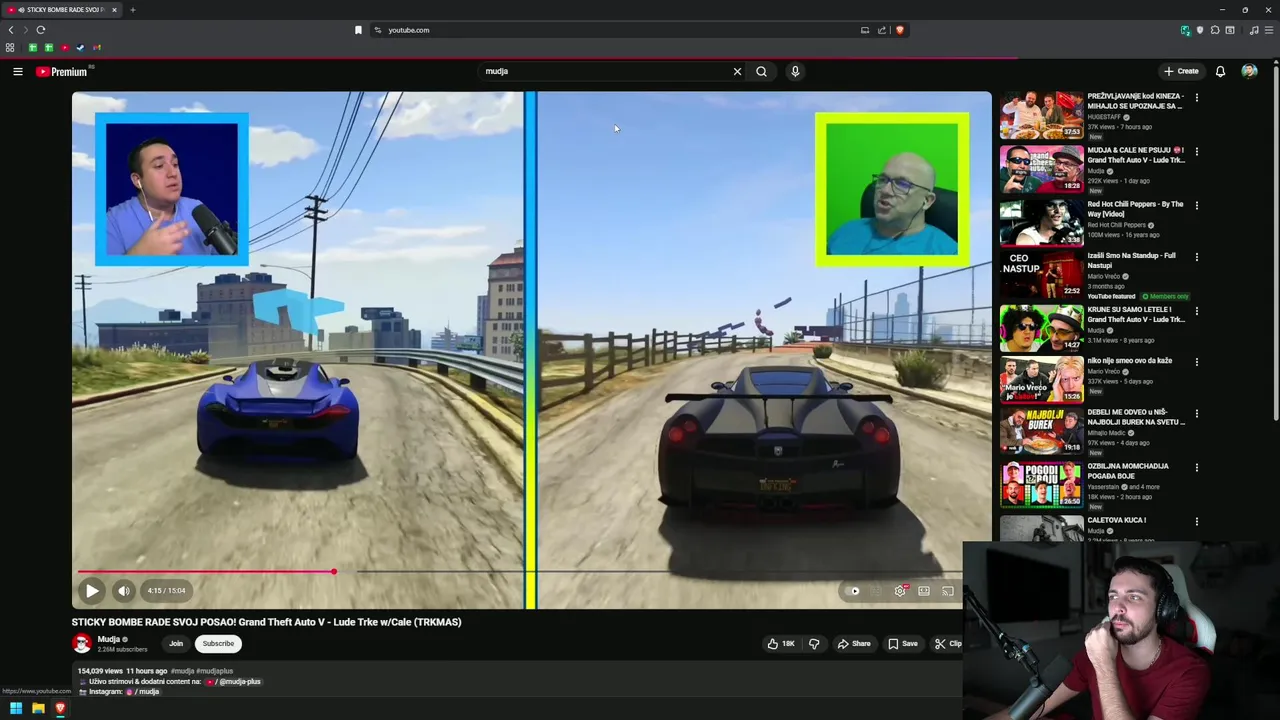Open the account avatar menu
The height and width of the screenshot is (720, 1280).
1249,71
